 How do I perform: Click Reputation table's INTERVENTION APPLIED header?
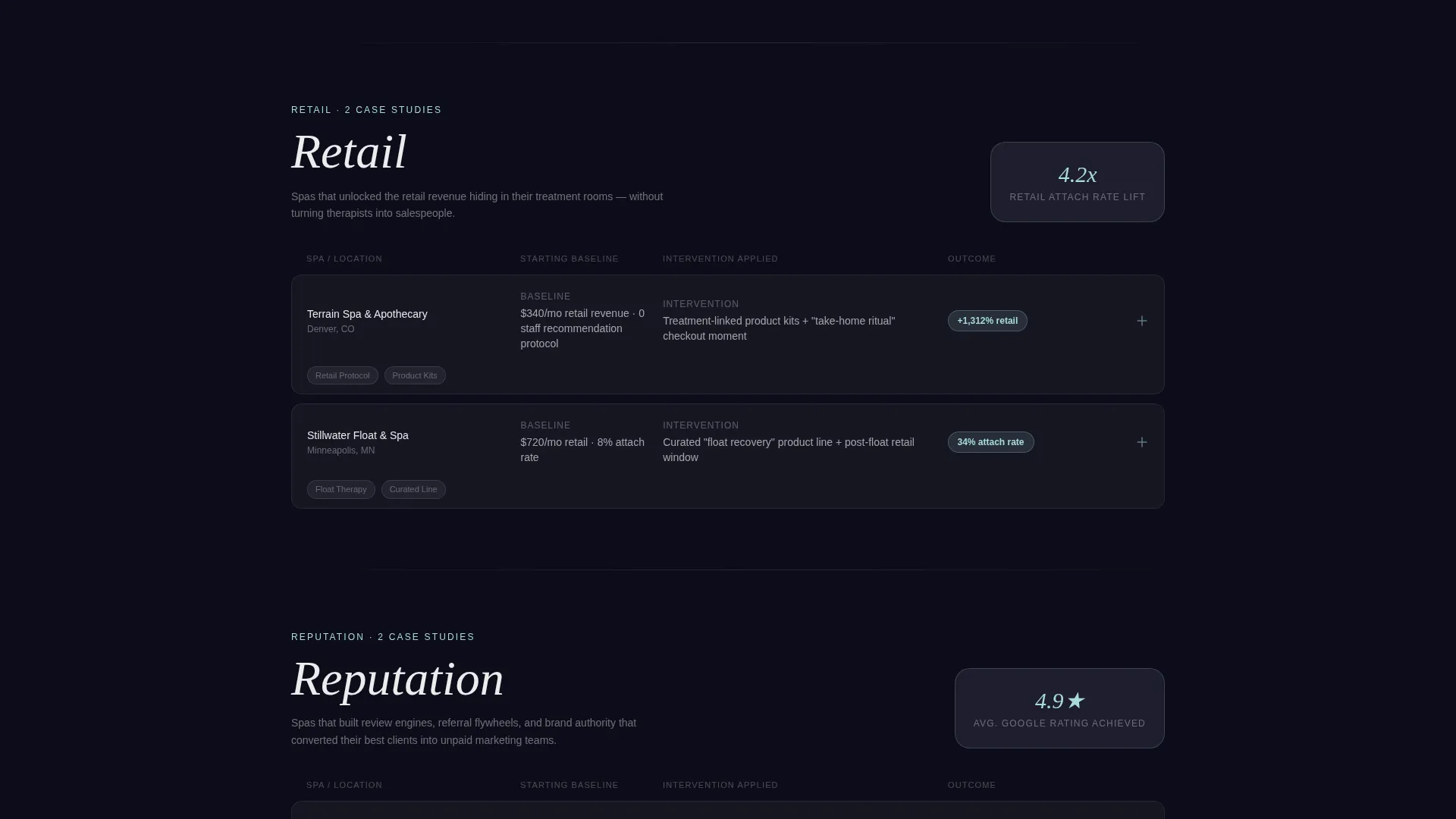720,785
